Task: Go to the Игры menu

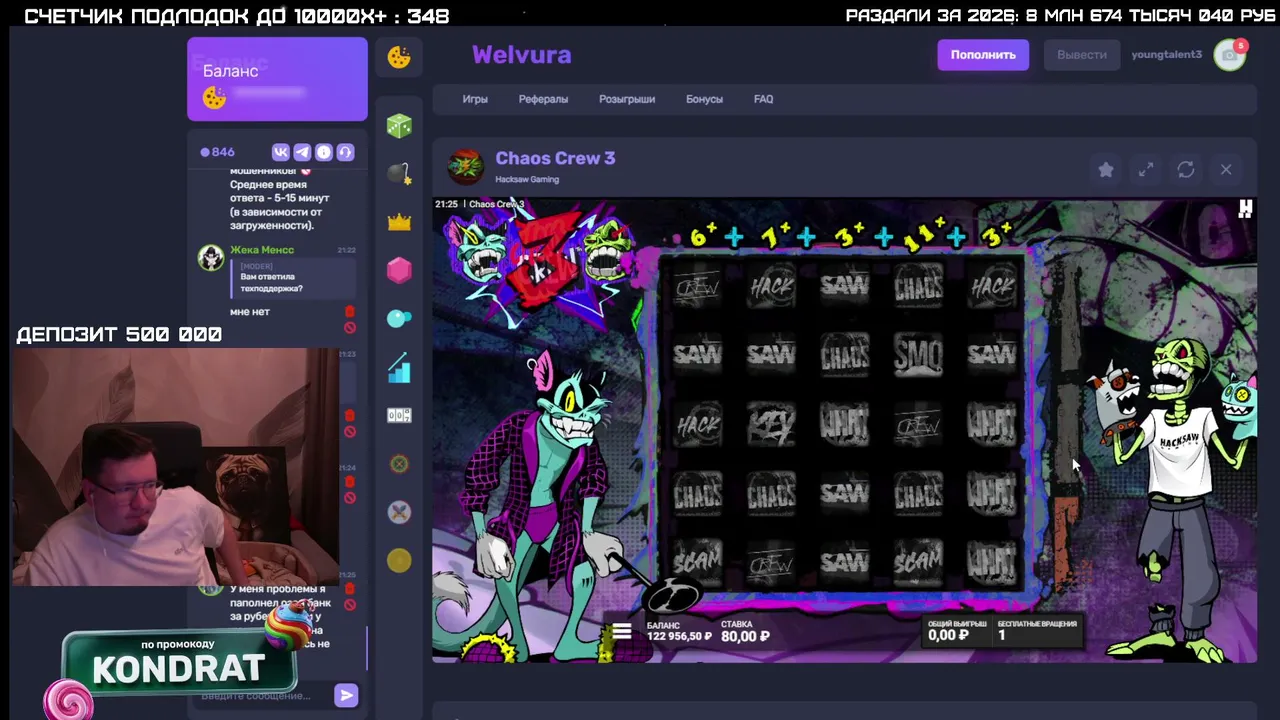Action: click(x=475, y=99)
